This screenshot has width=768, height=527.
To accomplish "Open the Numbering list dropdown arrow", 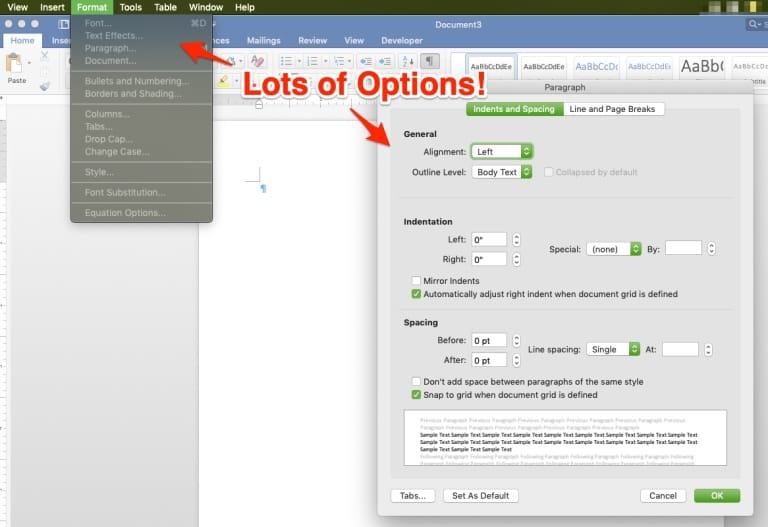I will pyautogui.click(x=325, y=61).
